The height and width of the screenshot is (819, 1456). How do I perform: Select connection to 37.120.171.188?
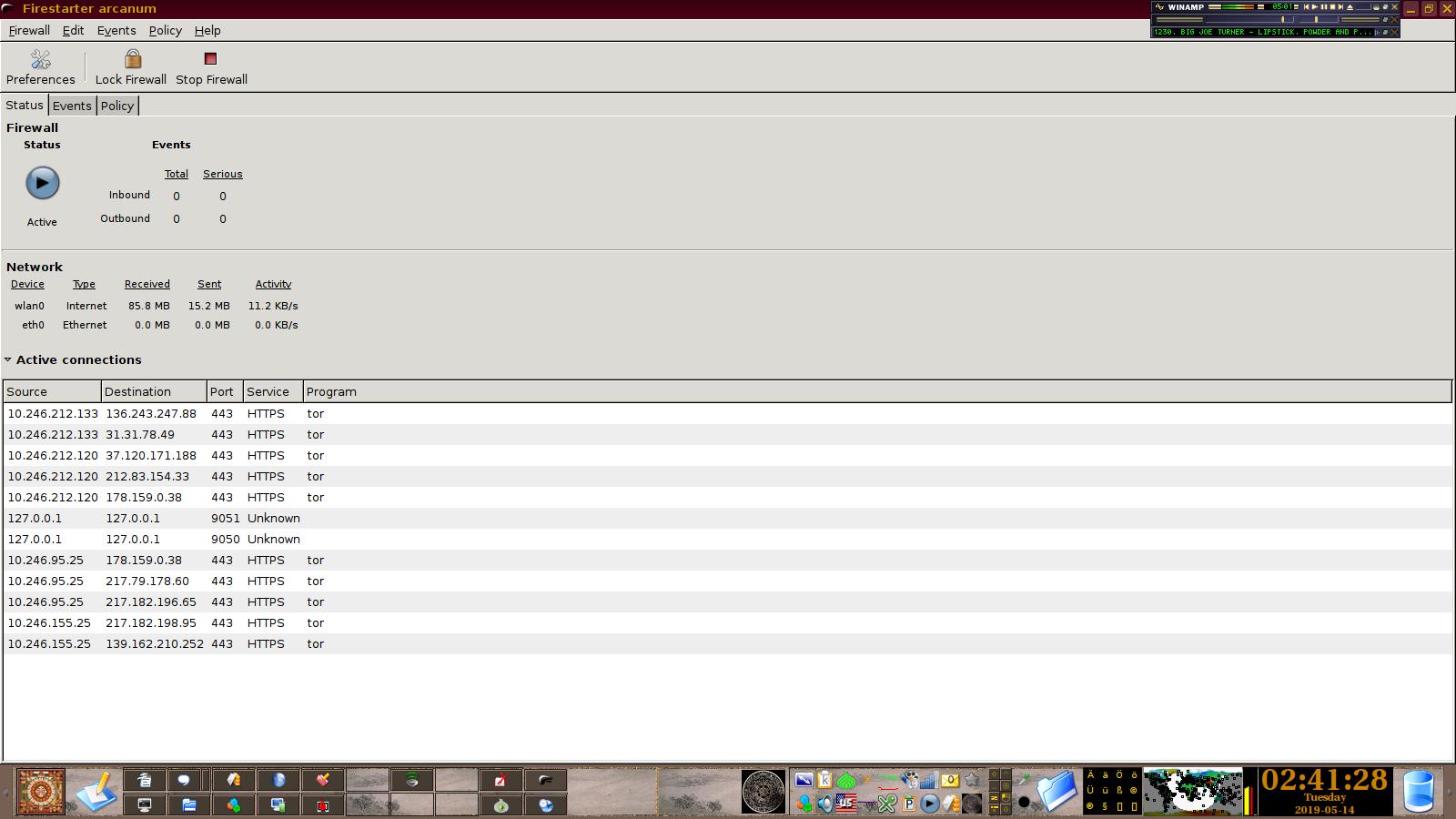[x=727, y=455]
